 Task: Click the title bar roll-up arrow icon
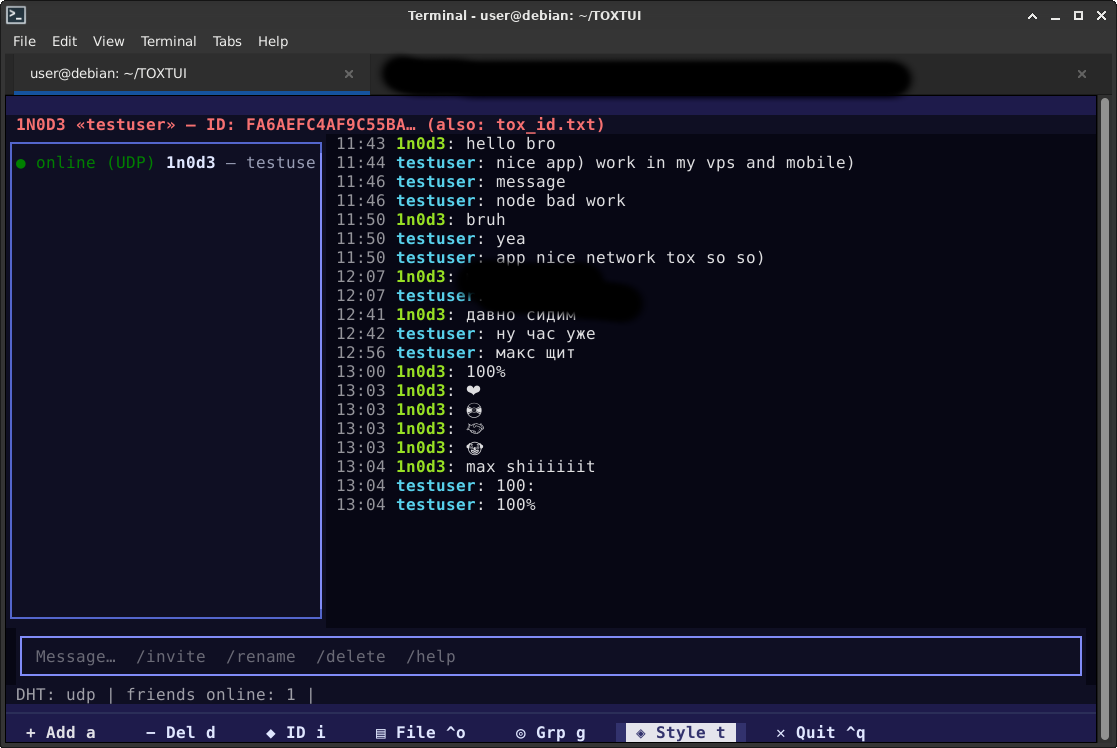(1032, 16)
